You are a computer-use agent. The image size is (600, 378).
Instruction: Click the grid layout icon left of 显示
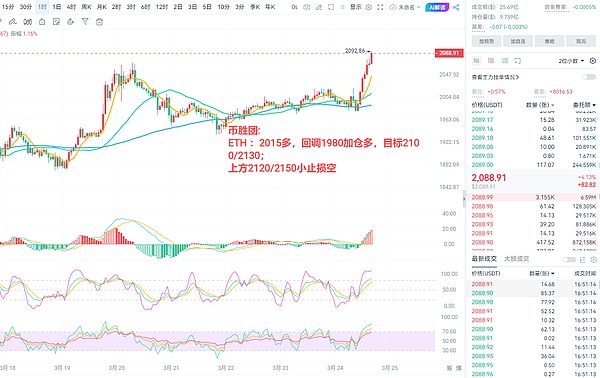[x=343, y=7]
